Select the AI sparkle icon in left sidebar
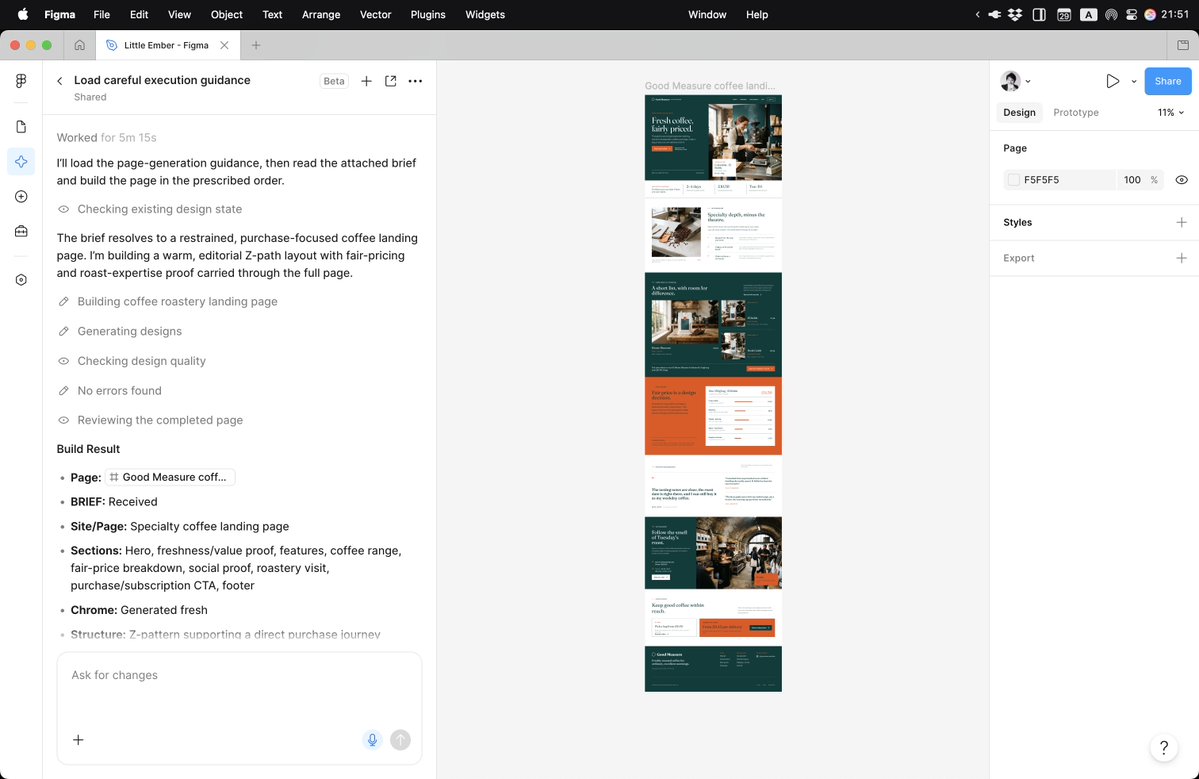1199x779 pixels. coord(21,161)
